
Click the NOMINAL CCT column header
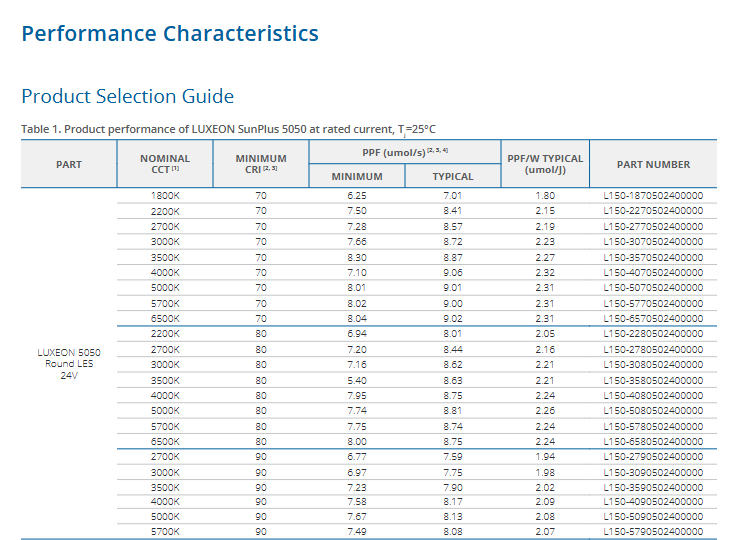165,164
